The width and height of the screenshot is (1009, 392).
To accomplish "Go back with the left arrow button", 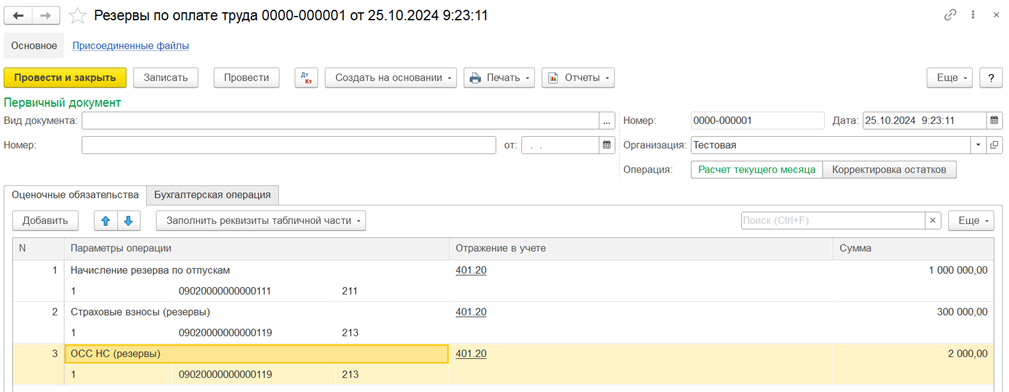I will (x=18, y=15).
